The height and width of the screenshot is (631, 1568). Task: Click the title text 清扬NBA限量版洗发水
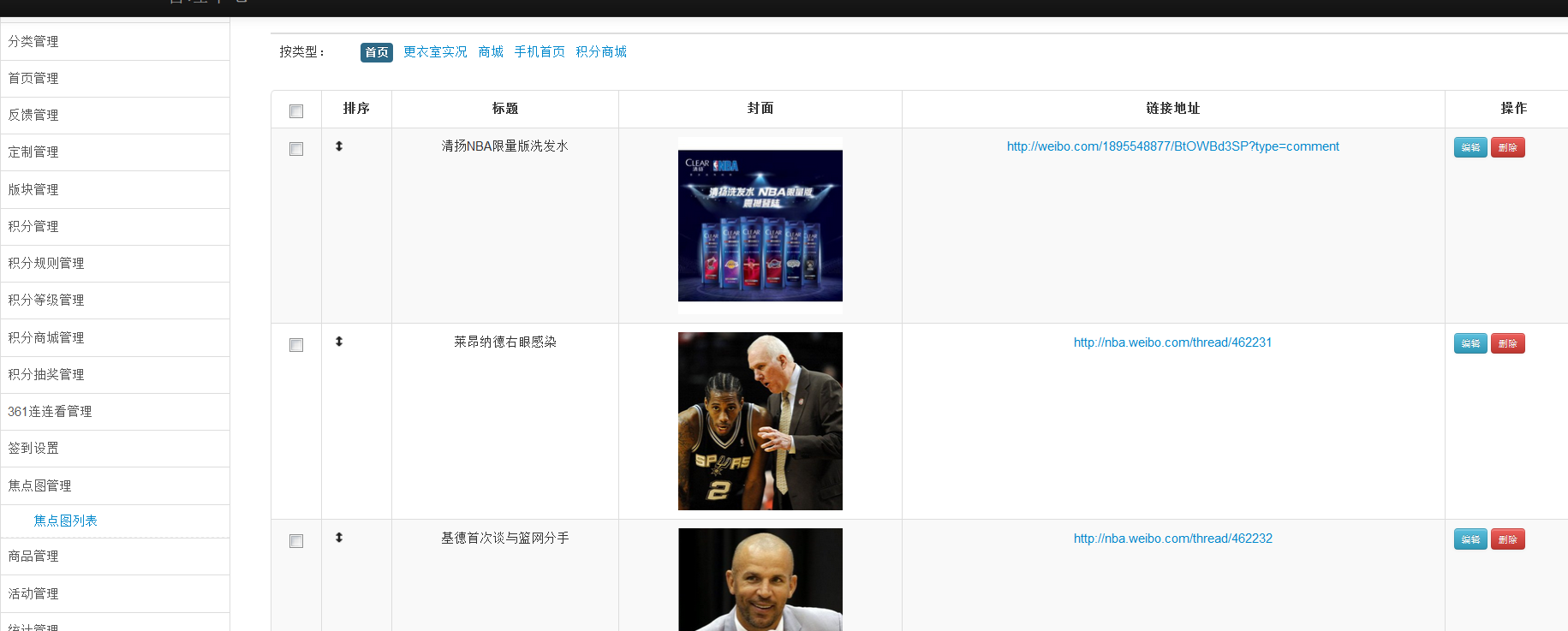(505, 146)
